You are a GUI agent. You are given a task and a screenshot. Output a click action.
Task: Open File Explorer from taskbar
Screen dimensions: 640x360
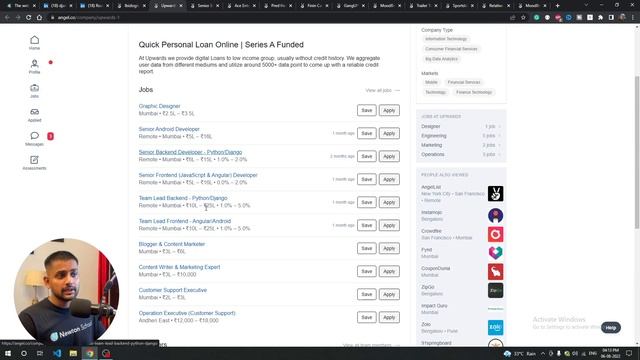[x=73, y=353]
